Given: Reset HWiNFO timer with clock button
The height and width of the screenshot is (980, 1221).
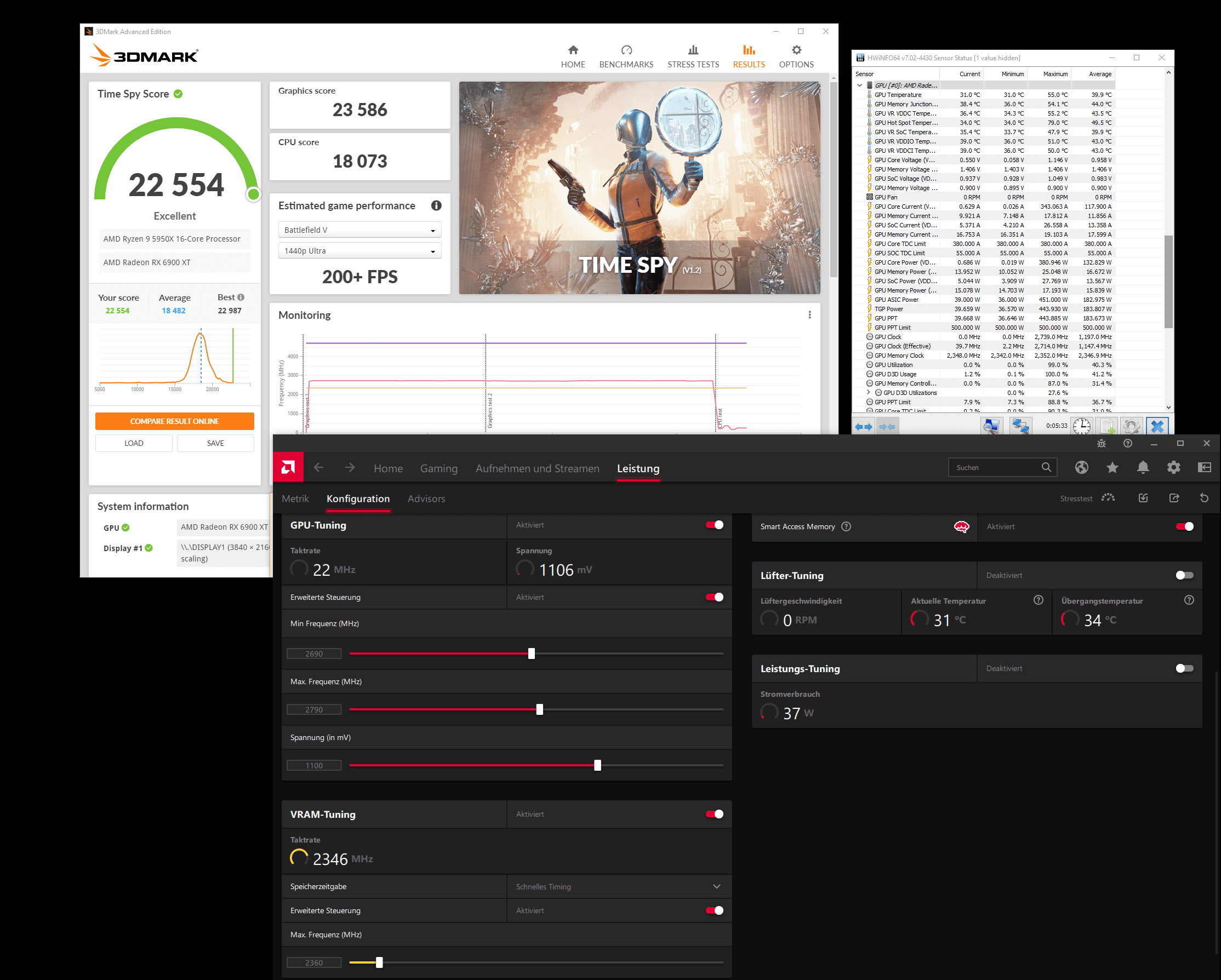Looking at the screenshot, I should click(1082, 426).
